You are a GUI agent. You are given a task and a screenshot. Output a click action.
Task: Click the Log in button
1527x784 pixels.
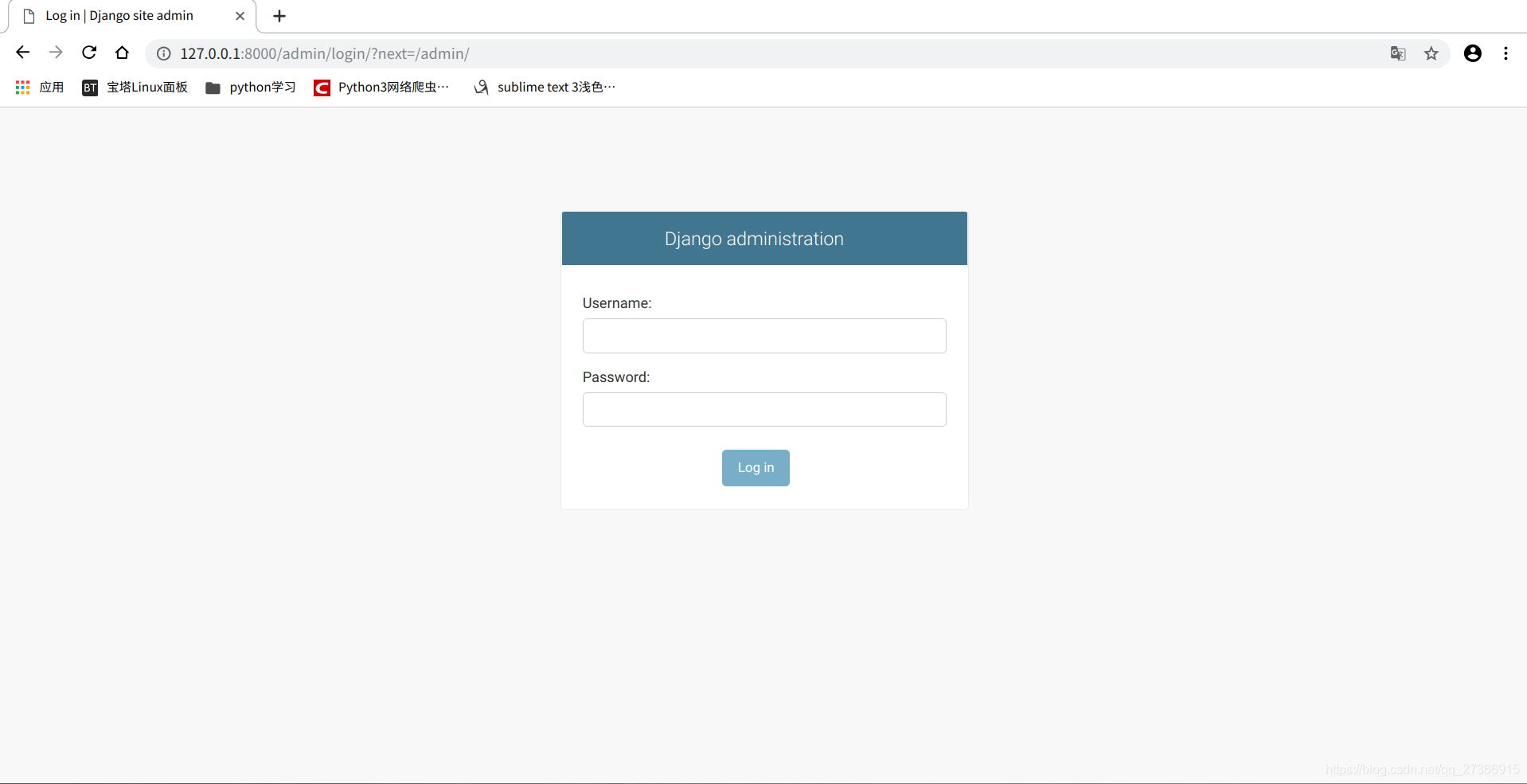pos(756,468)
